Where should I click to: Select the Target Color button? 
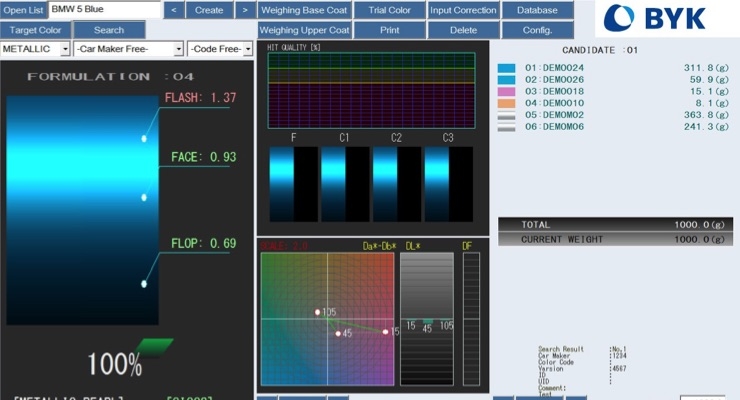tap(35, 30)
